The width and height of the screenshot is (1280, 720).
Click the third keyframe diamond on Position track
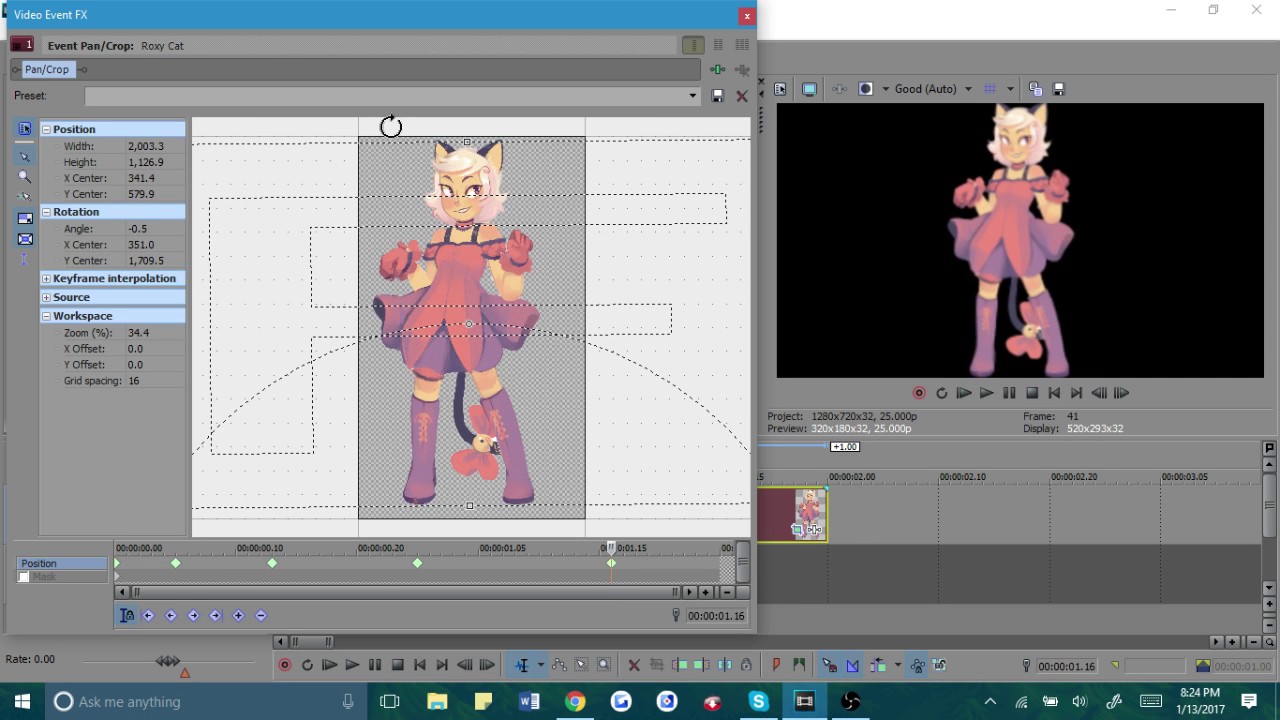(x=272, y=563)
